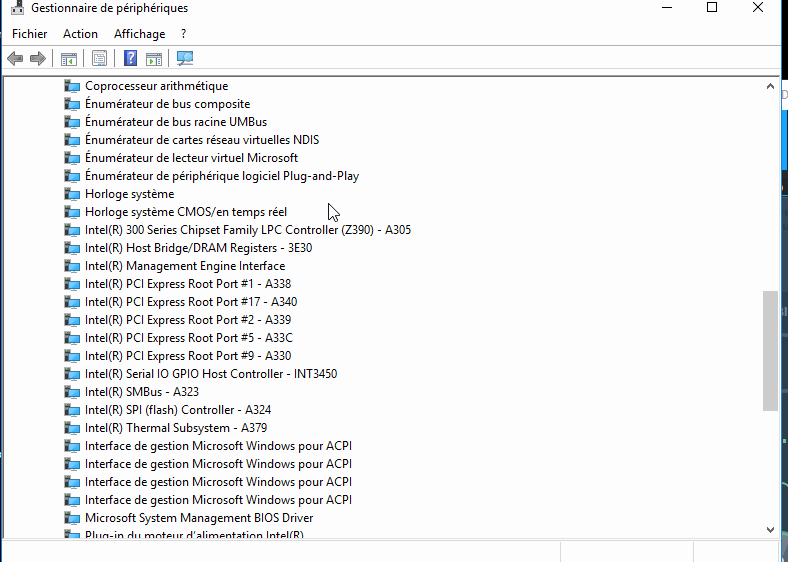Click the icon beside Intel(R) Thermal Subsystem - A379
This screenshot has width=788, height=562.
(x=72, y=428)
